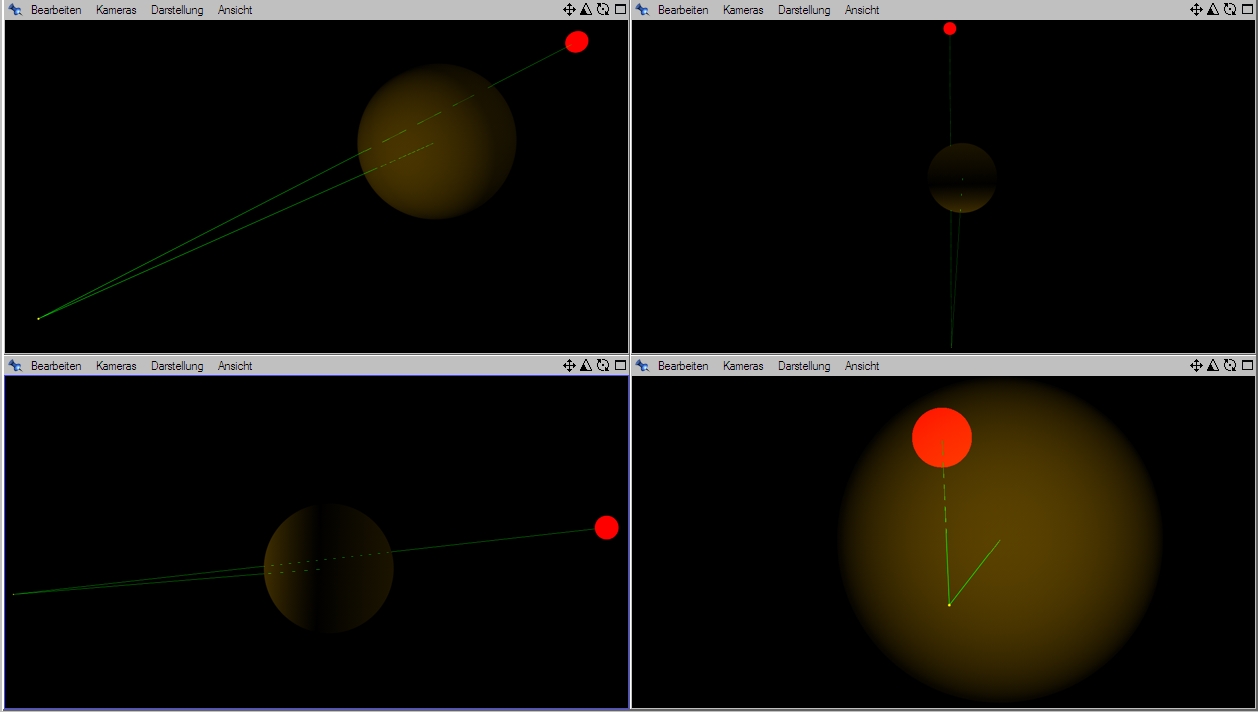Image resolution: width=1258 pixels, height=712 pixels.
Task: Open Darstellung menu in top-right viewport
Action: click(x=804, y=10)
